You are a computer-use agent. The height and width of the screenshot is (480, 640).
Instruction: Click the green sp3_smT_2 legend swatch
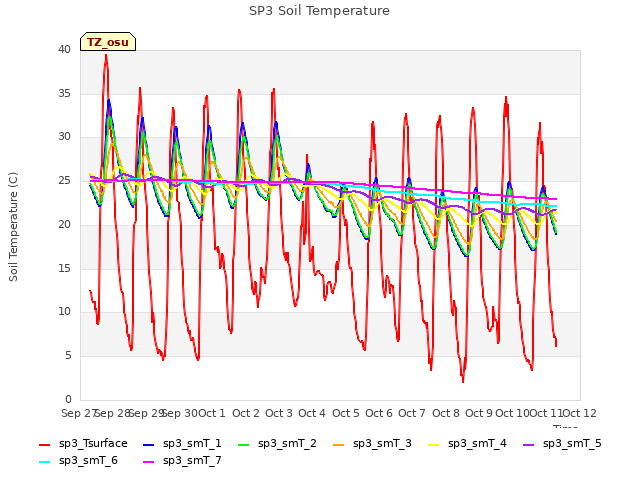243,444
